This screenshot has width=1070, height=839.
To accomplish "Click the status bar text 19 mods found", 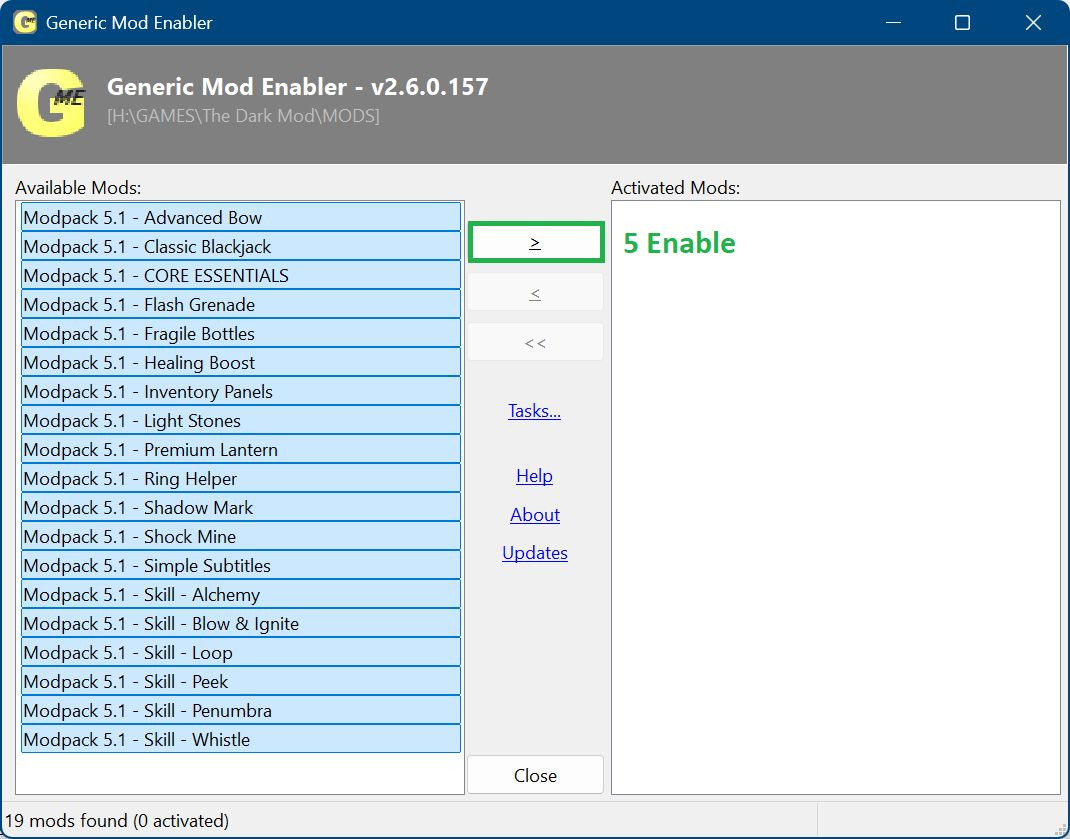I will tap(117, 820).
